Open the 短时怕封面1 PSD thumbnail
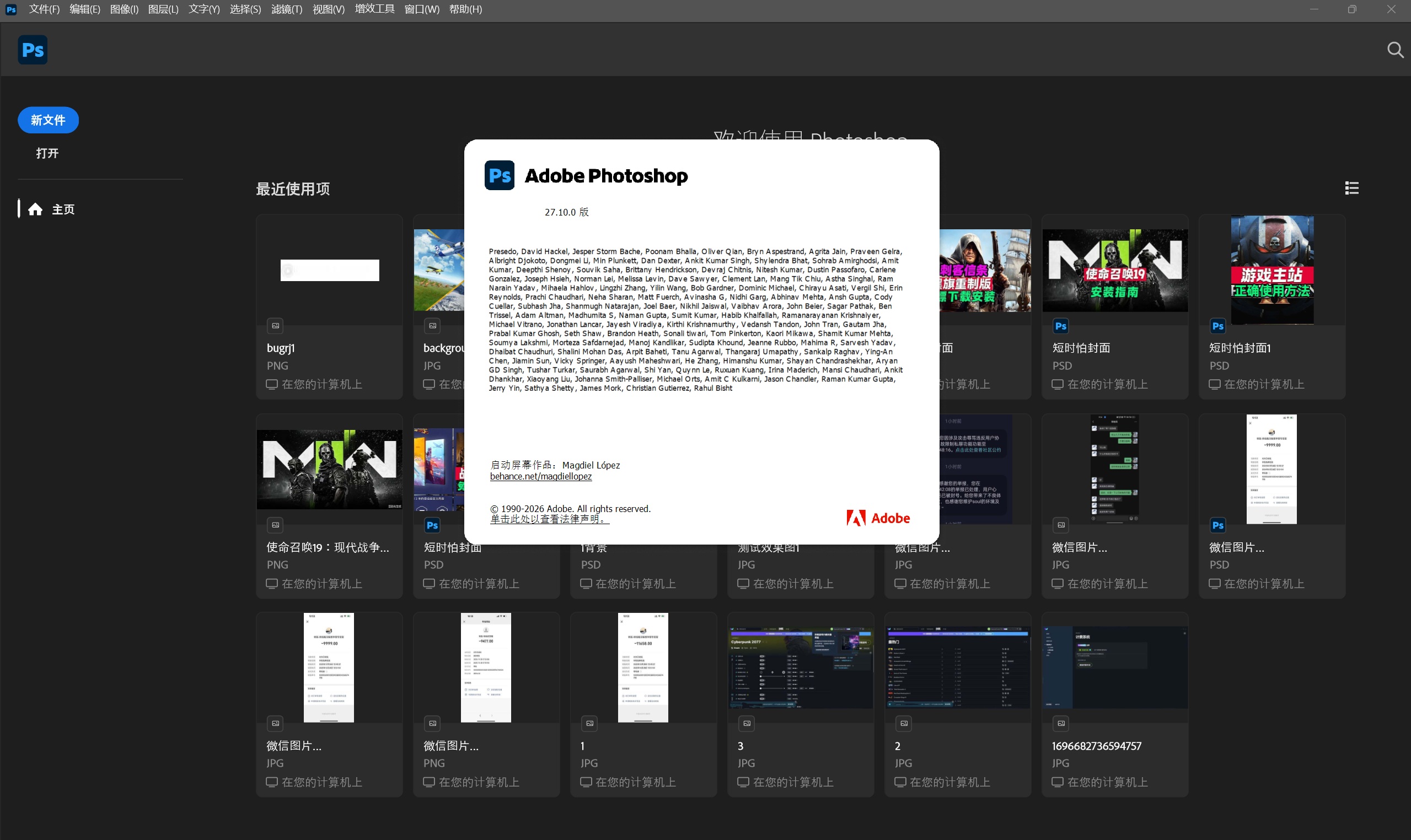Image resolution: width=1411 pixels, height=840 pixels. click(1271, 270)
